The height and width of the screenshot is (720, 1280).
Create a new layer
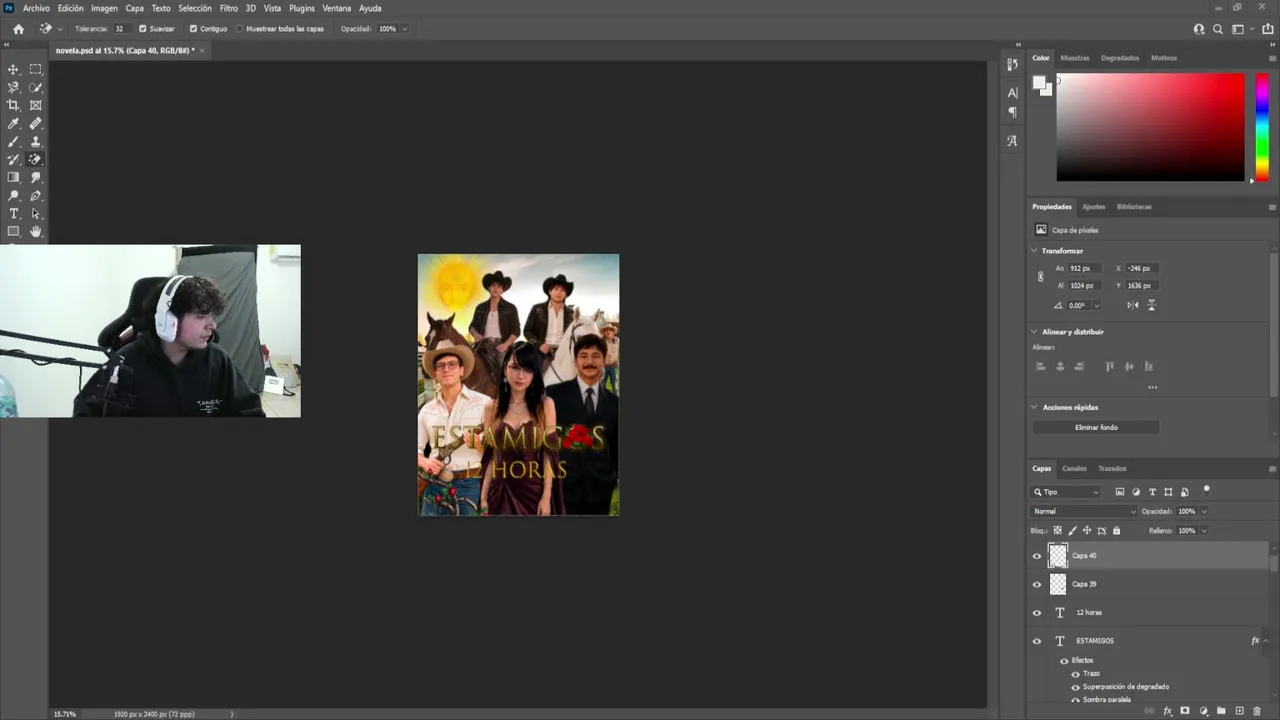1239,711
